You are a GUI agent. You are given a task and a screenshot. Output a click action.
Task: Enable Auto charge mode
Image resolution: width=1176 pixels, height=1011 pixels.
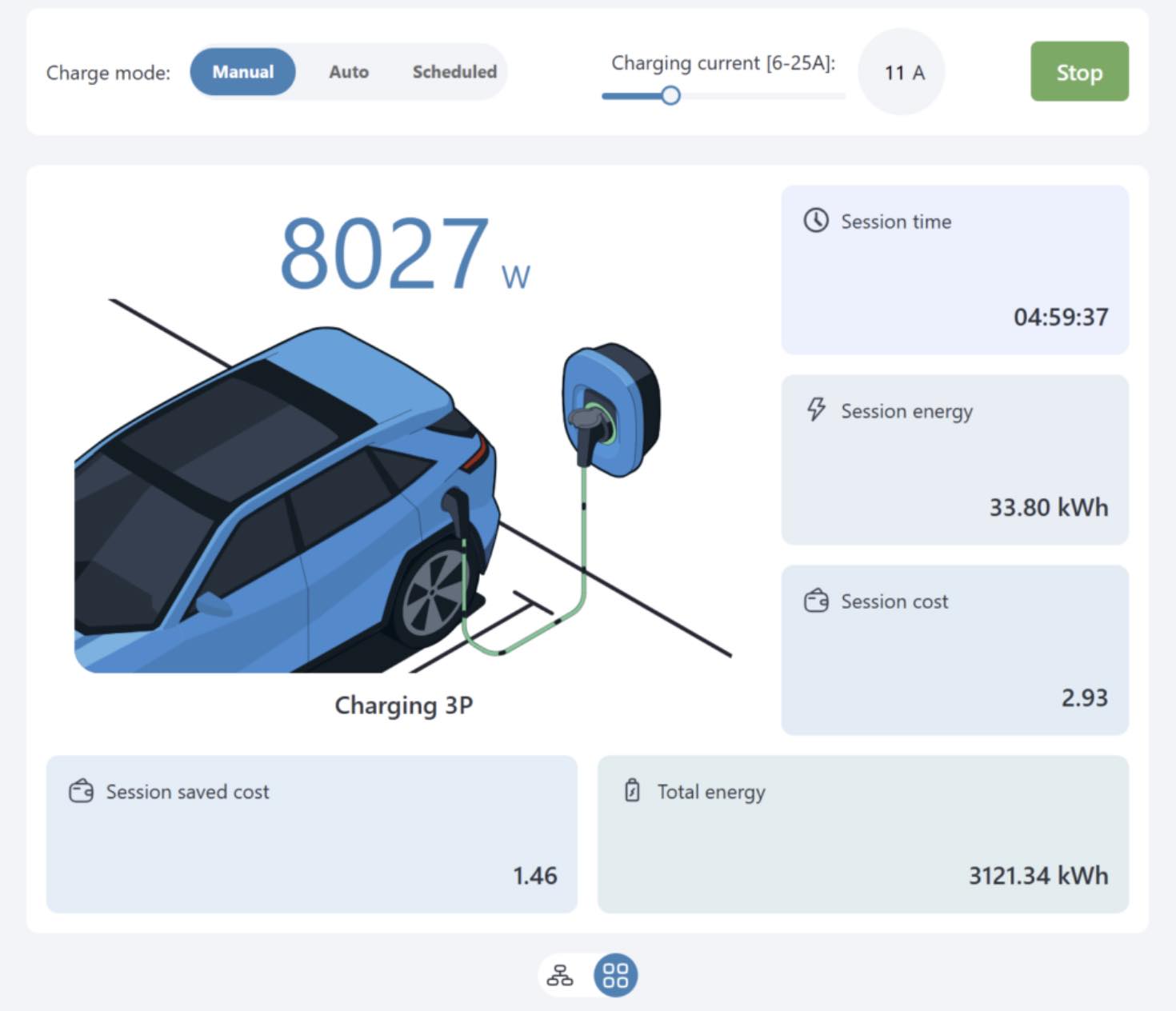348,71
